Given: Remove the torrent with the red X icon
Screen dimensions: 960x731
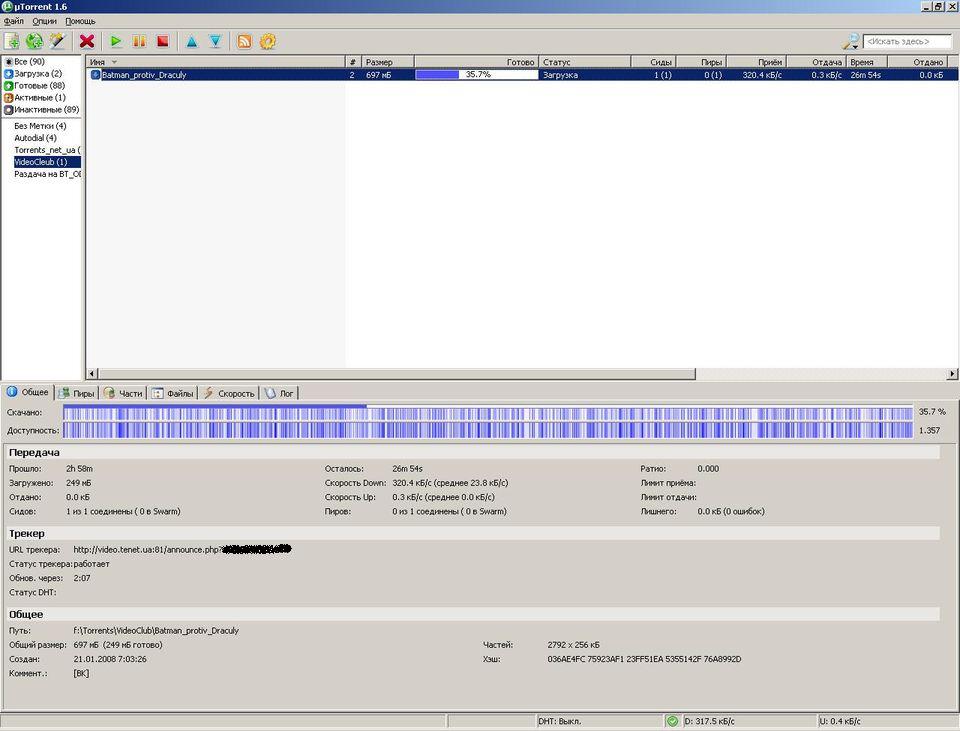Looking at the screenshot, I should tap(87, 41).
